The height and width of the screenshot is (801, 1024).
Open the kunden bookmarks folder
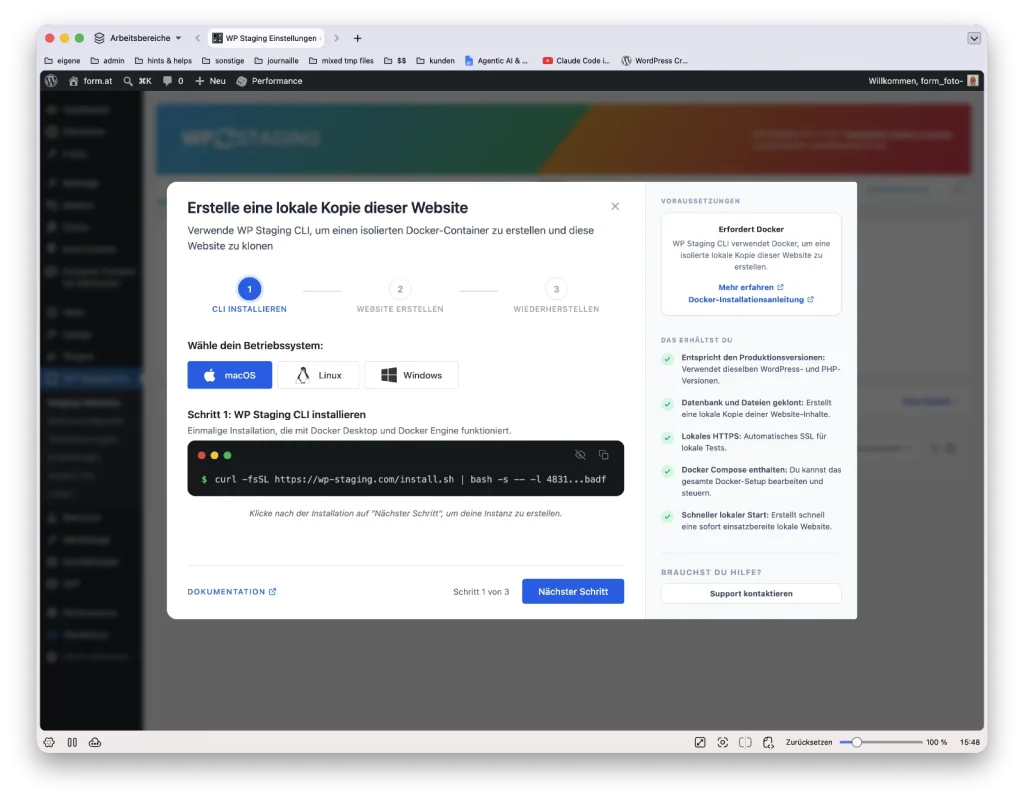click(436, 61)
